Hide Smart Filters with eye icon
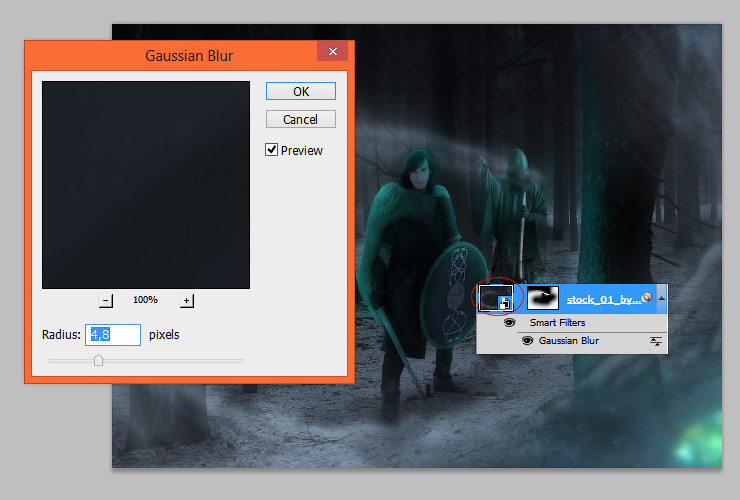The width and height of the screenshot is (740, 500). click(x=509, y=322)
